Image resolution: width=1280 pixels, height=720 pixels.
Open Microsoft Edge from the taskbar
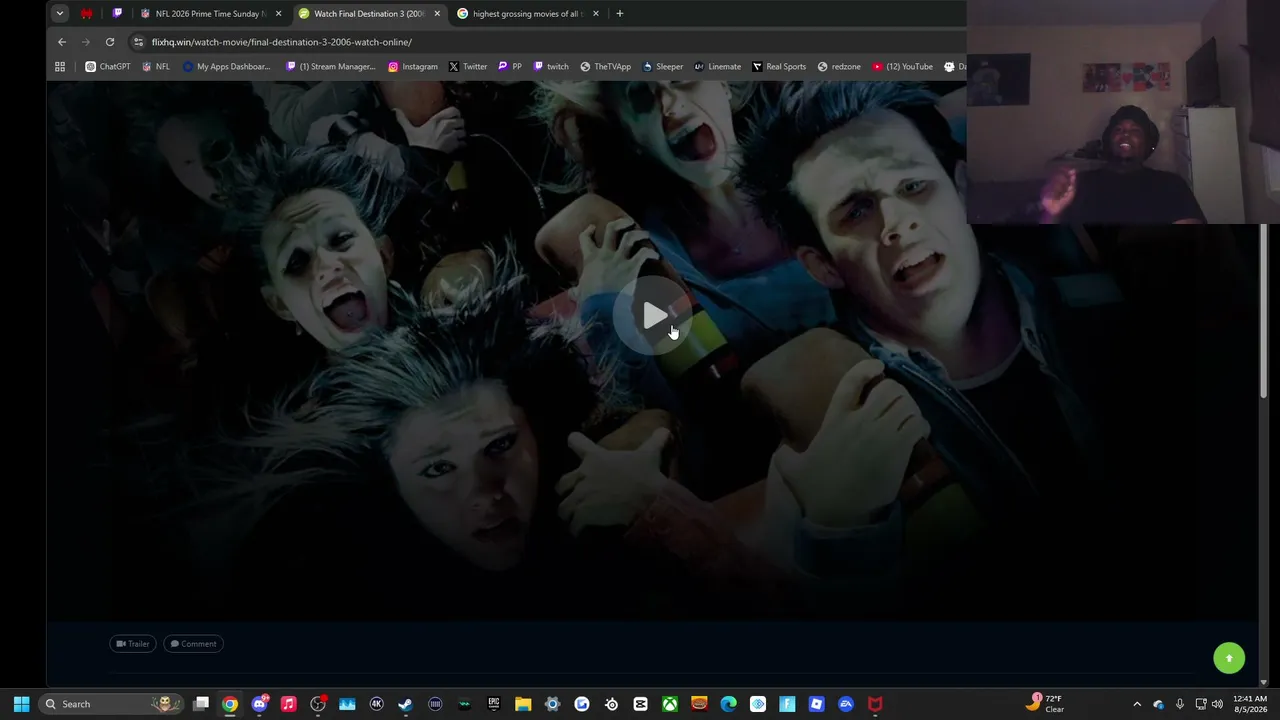tap(728, 704)
